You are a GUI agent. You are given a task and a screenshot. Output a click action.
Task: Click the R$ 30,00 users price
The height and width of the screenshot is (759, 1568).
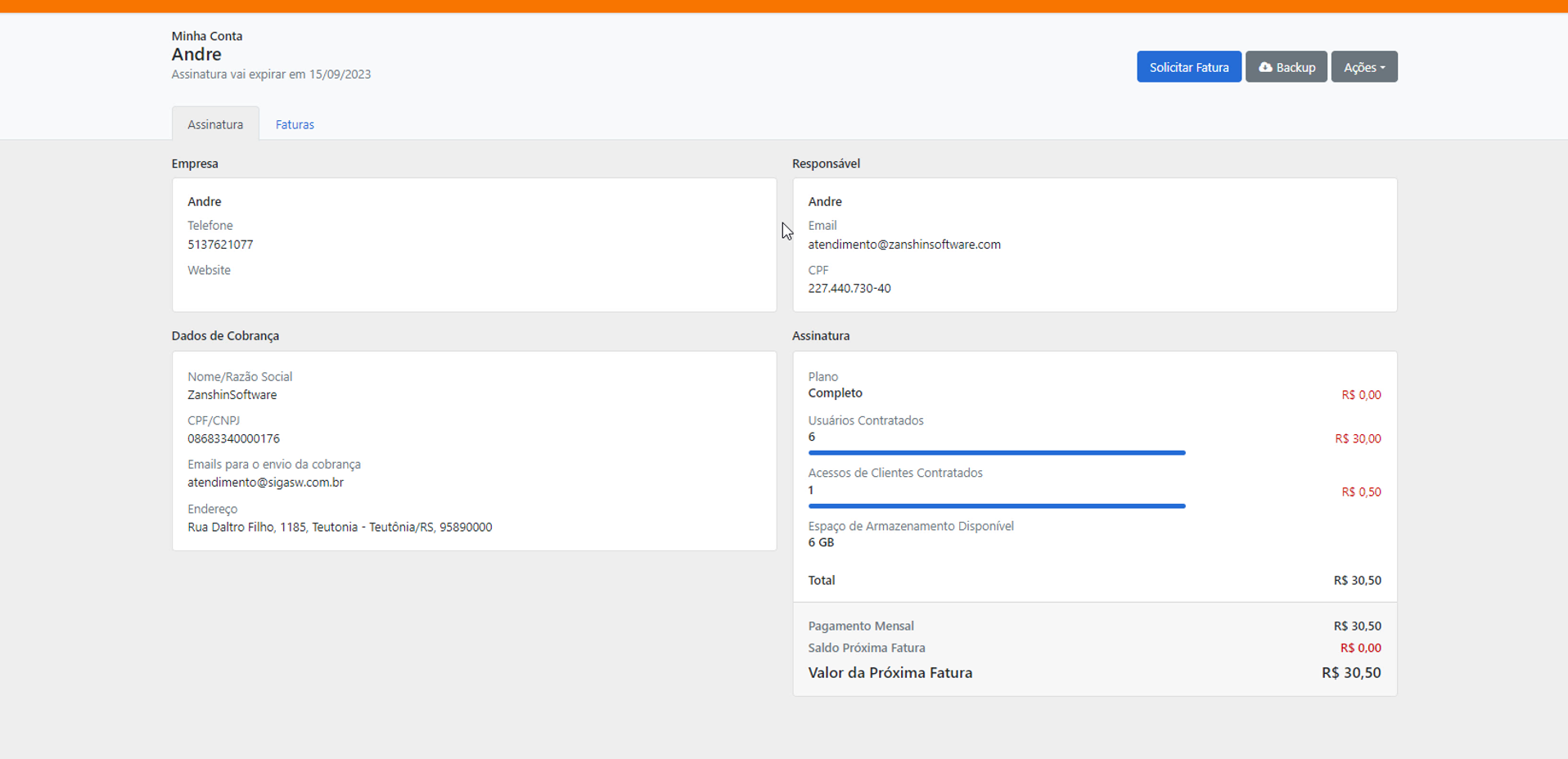tap(1357, 439)
